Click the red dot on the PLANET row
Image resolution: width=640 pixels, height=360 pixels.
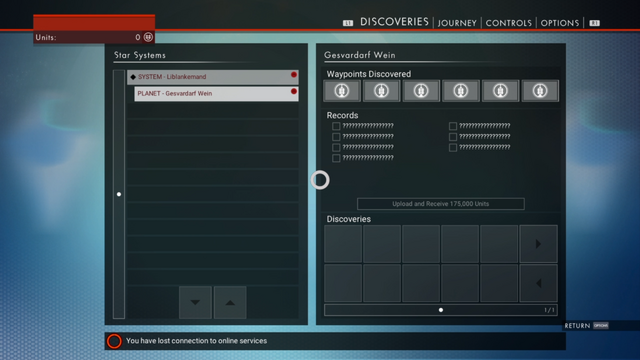[293, 91]
